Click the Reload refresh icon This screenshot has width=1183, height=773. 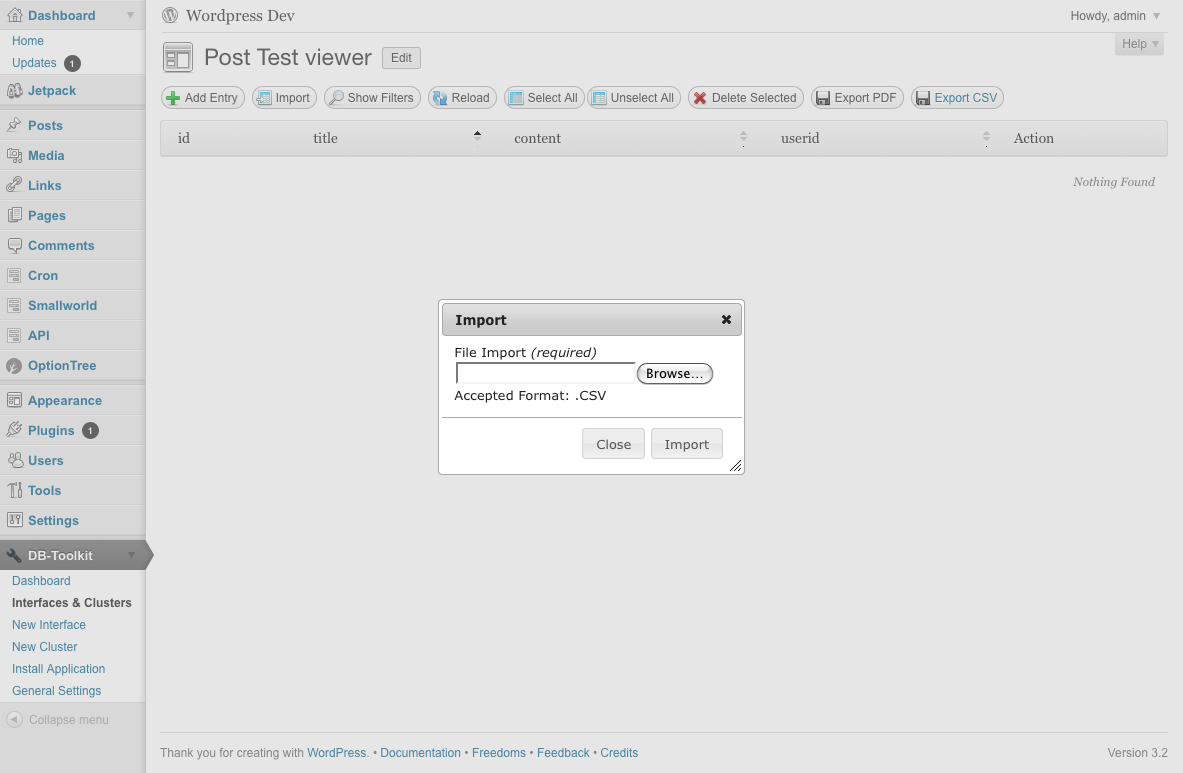[440, 98]
